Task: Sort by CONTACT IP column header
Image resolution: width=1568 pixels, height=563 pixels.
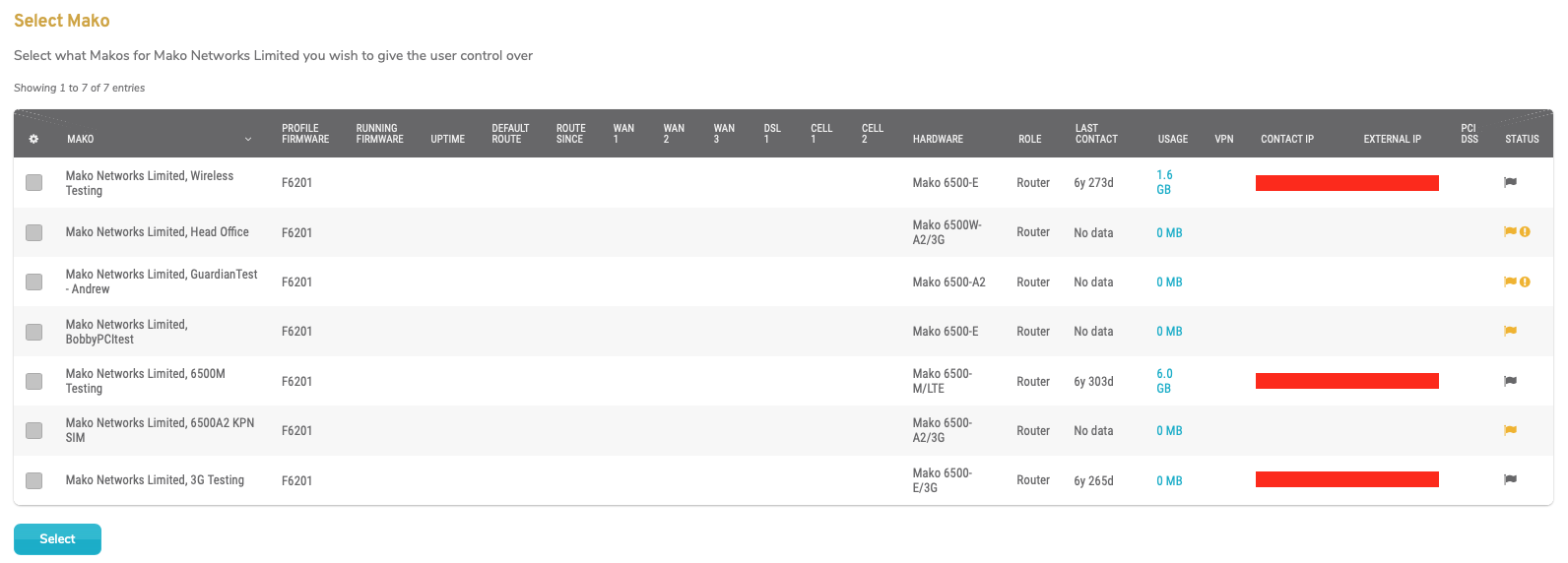Action: coord(1287,140)
